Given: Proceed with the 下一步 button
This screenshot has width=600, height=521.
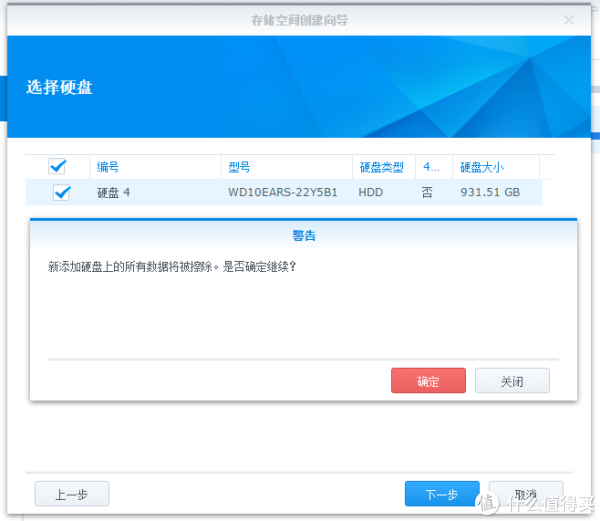Looking at the screenshot, I should [441, 494].
